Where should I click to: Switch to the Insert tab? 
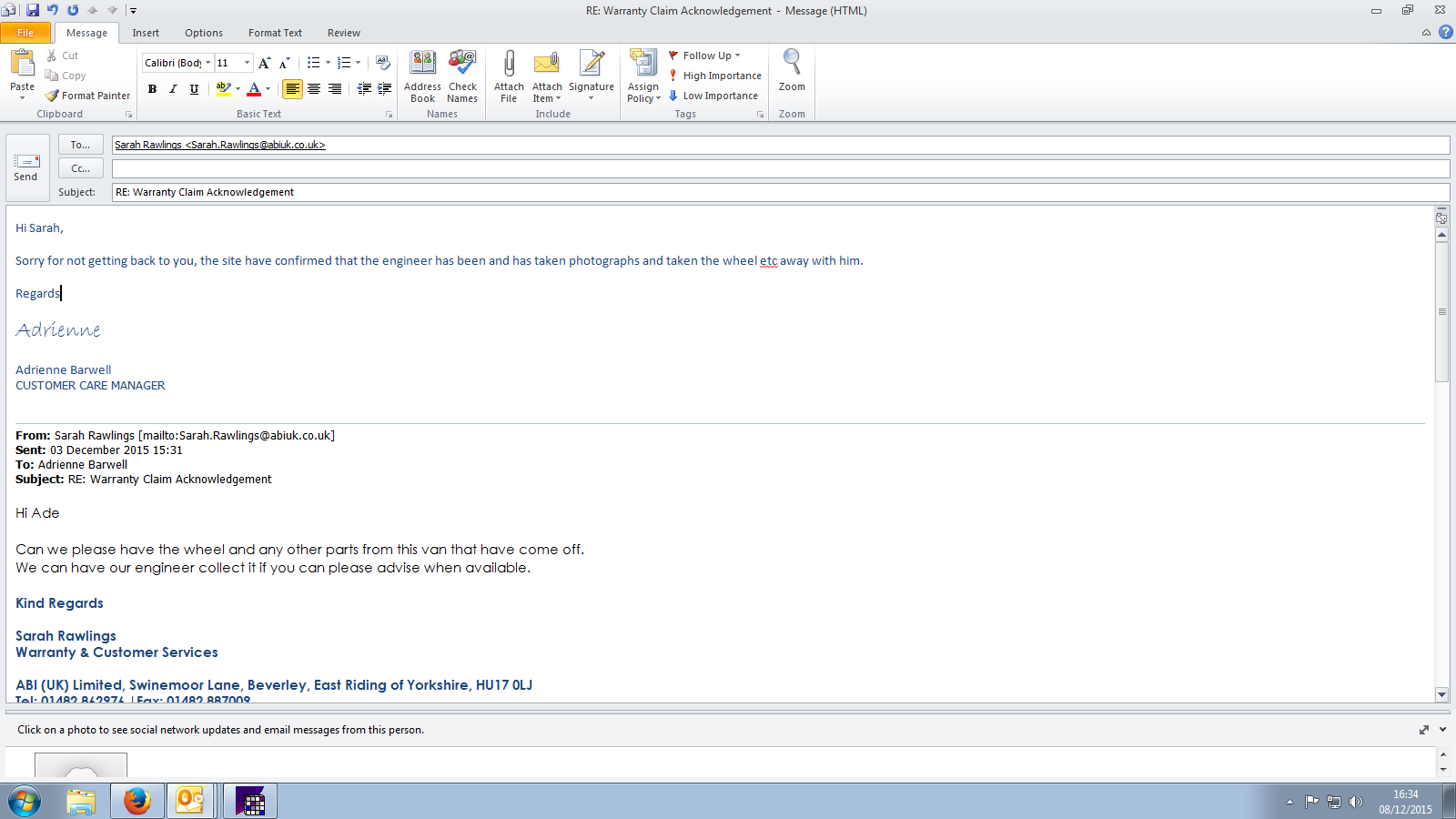(146, 33)
